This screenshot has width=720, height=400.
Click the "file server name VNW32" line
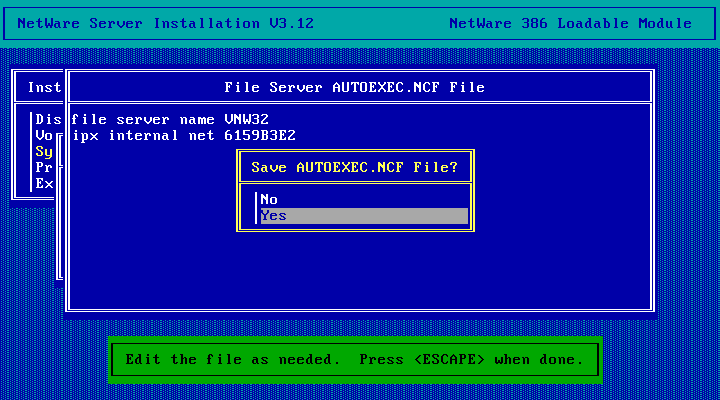[x=170, y=119]
